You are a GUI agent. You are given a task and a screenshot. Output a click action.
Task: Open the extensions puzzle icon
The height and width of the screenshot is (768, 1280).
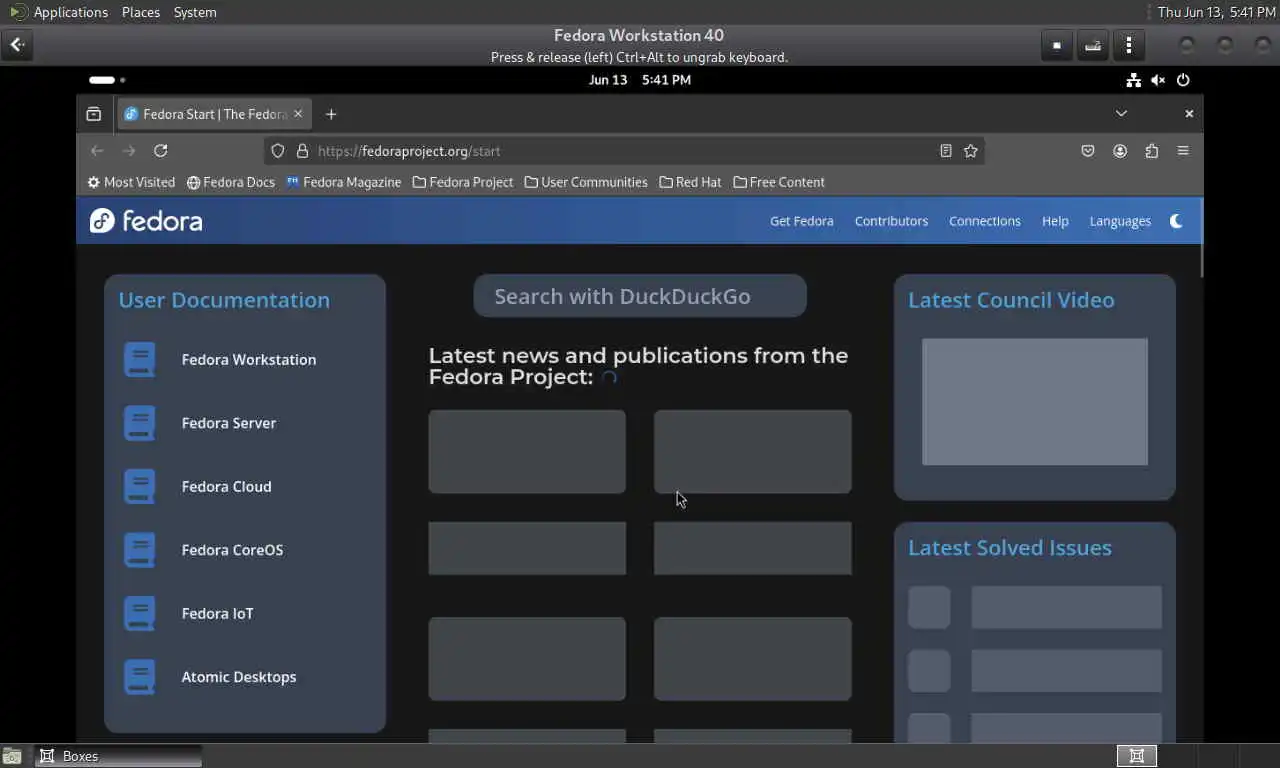pyautogui.click(x=1152, y=151)
